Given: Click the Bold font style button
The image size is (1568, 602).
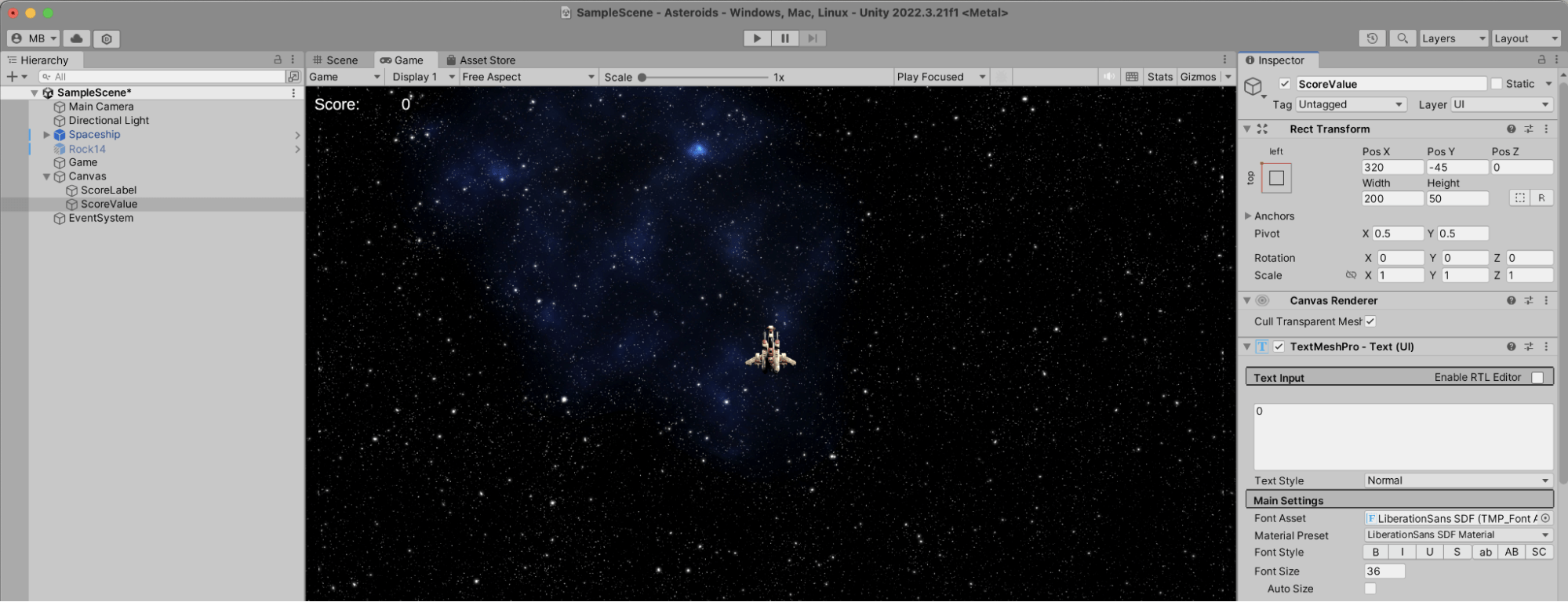Looking at the screenshot, I should pos(1376,552).
